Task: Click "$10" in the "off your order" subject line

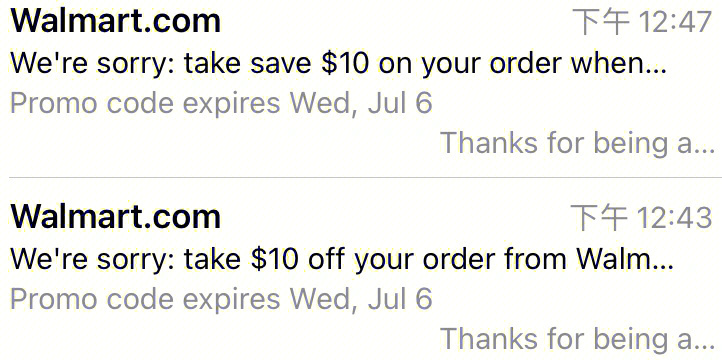Action: point(274,259)
